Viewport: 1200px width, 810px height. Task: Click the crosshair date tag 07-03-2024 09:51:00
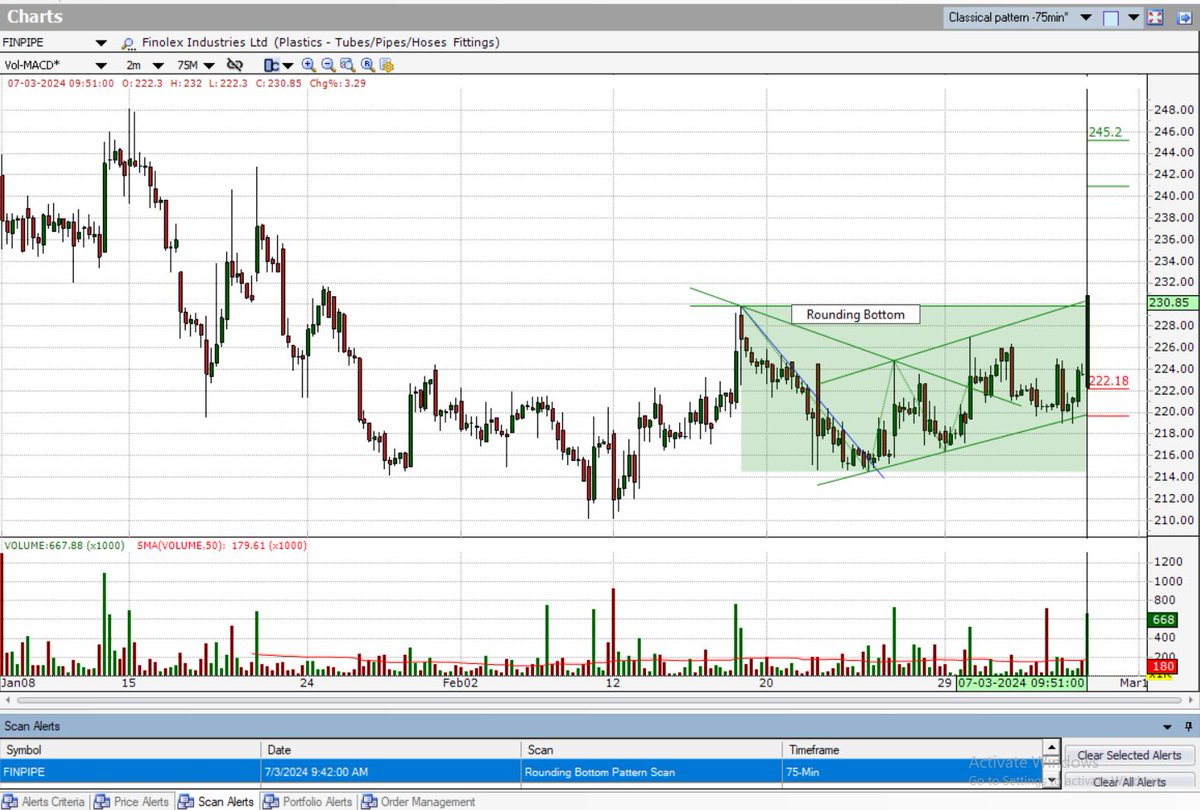point(1020,682)
